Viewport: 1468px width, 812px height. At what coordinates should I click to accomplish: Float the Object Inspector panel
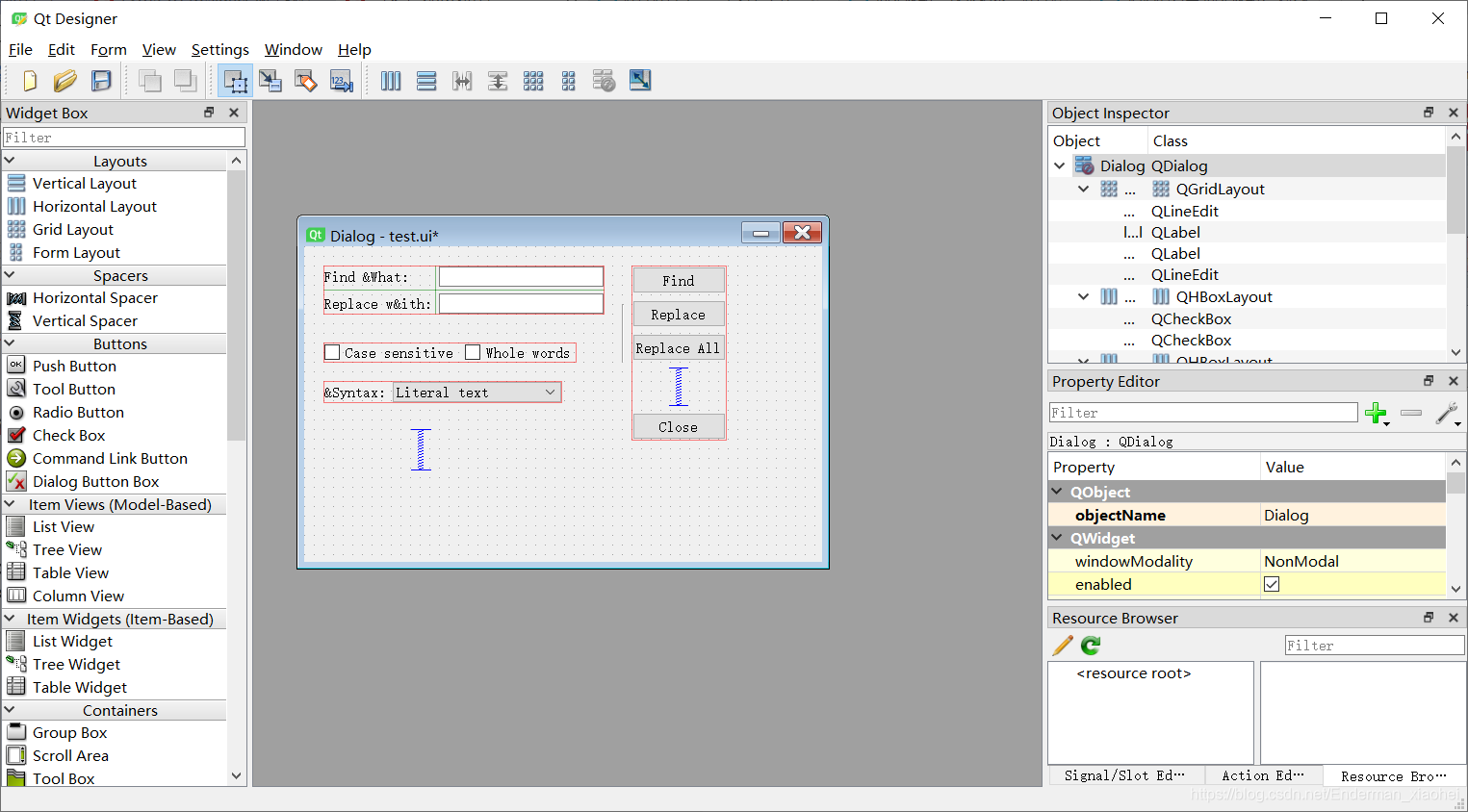click(1429, 113)
